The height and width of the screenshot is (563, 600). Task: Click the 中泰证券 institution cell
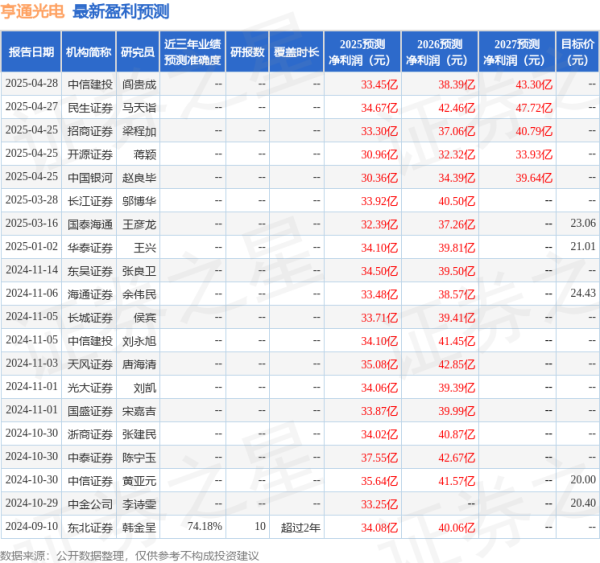pos(90,458)
